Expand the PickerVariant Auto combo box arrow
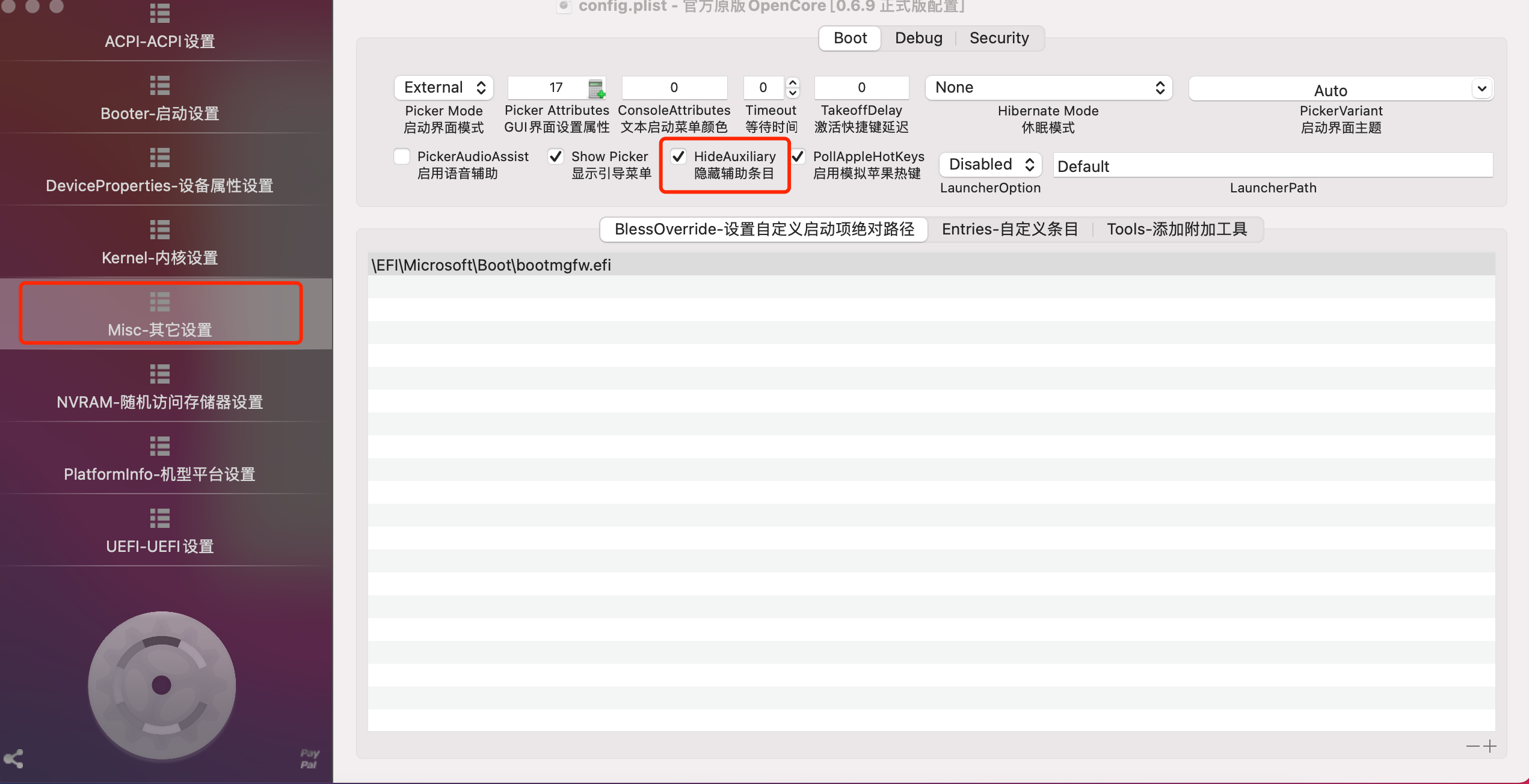Screen dimensions: 1529x784 coord(1482,89)
